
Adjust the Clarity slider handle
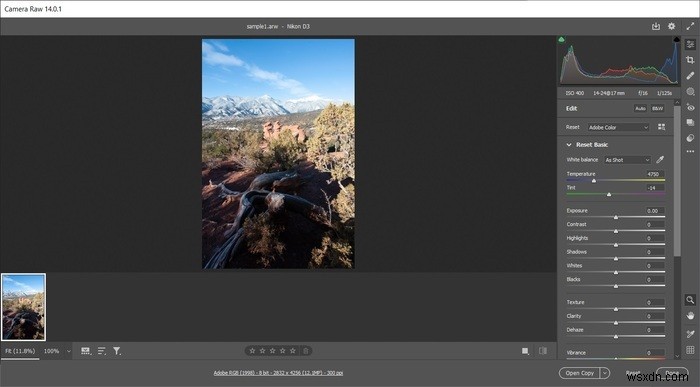pyautogui.click(x=616, y=323)
